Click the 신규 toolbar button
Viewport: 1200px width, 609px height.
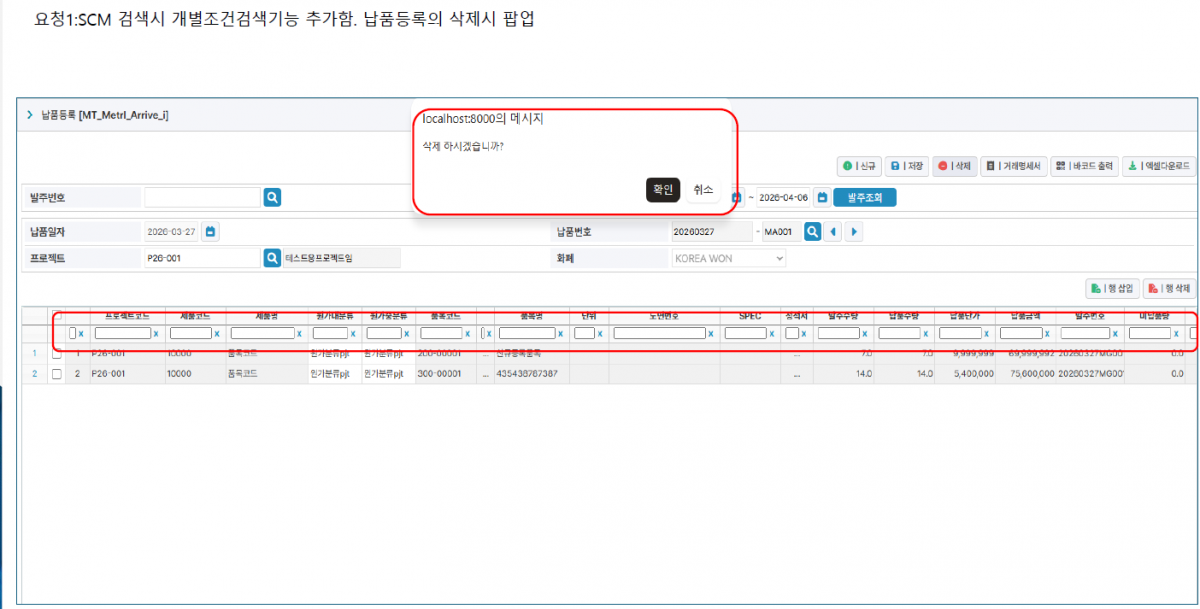(x=858, y=167)
